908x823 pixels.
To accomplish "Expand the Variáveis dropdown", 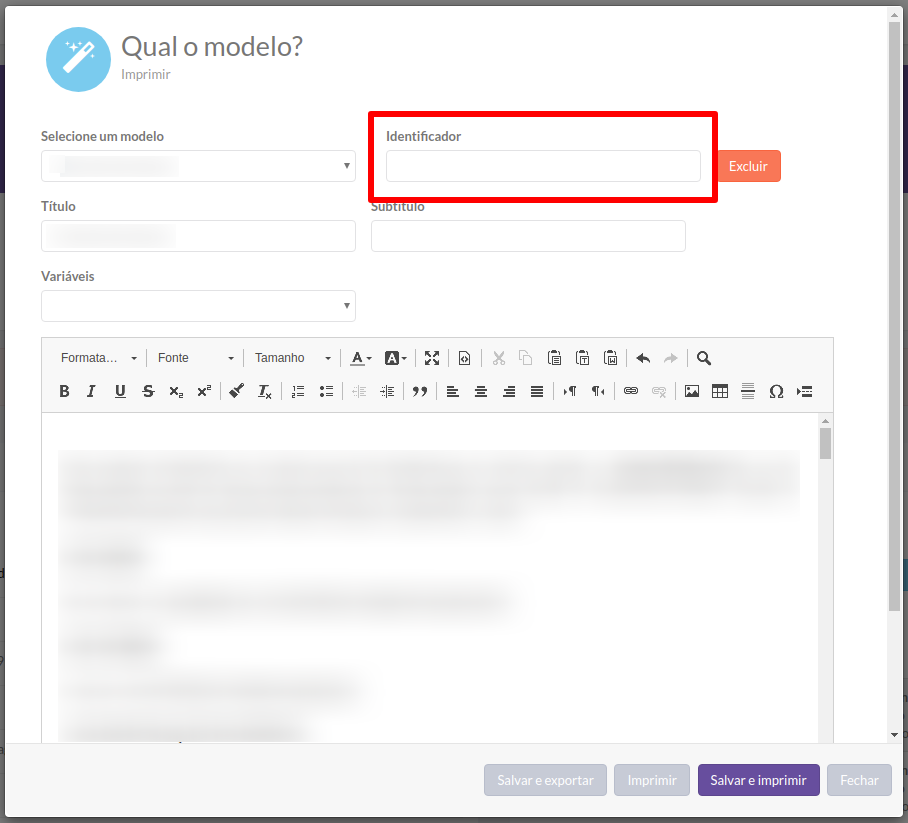I will pos(198,306).
